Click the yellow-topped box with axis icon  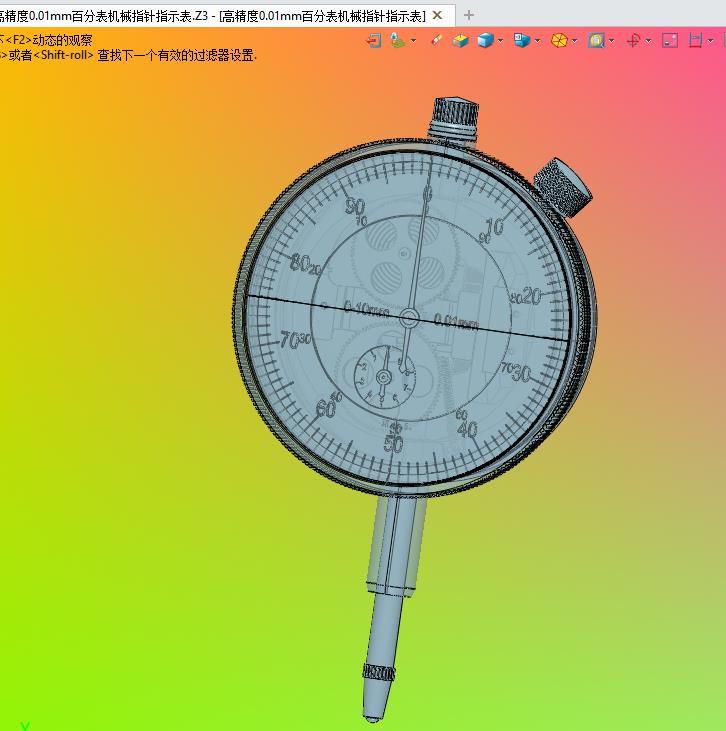[x=460, y=41]
